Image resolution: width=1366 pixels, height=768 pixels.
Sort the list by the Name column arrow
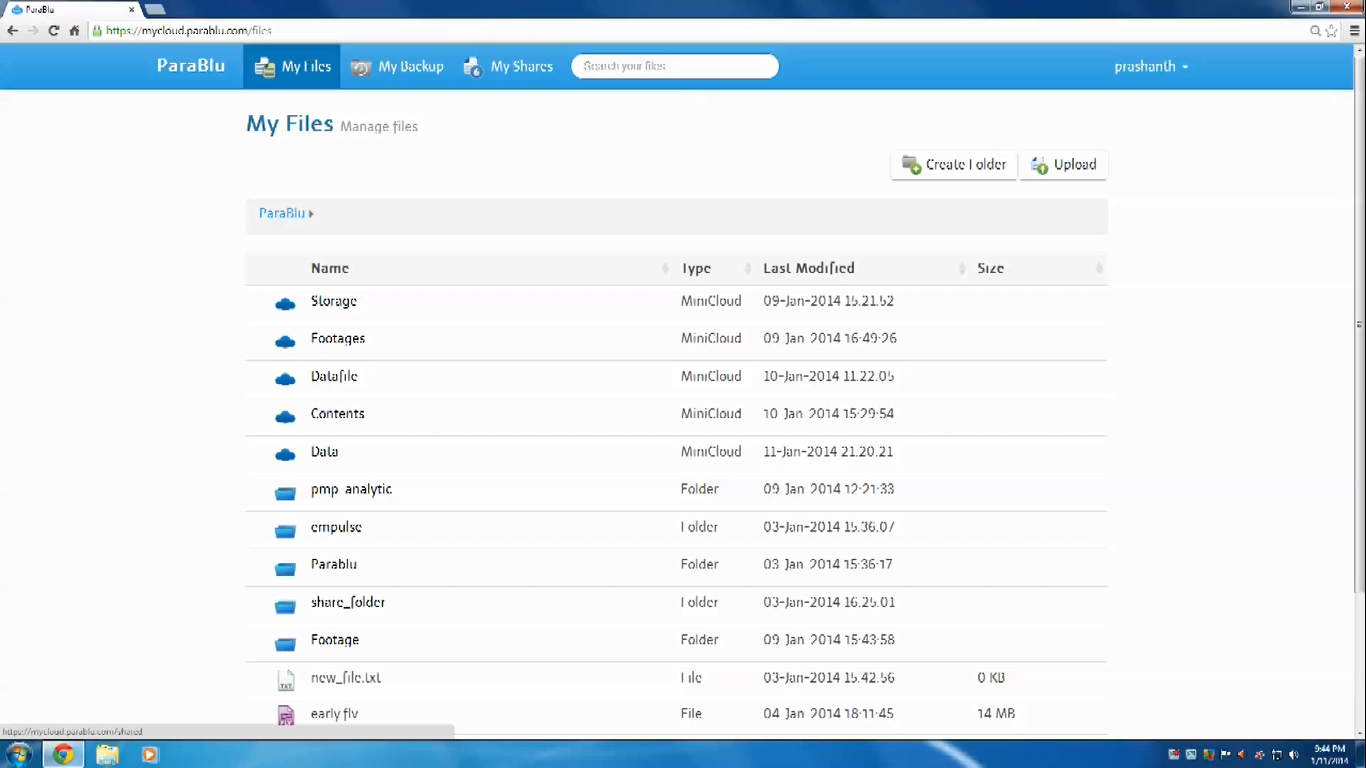[666, 268]
